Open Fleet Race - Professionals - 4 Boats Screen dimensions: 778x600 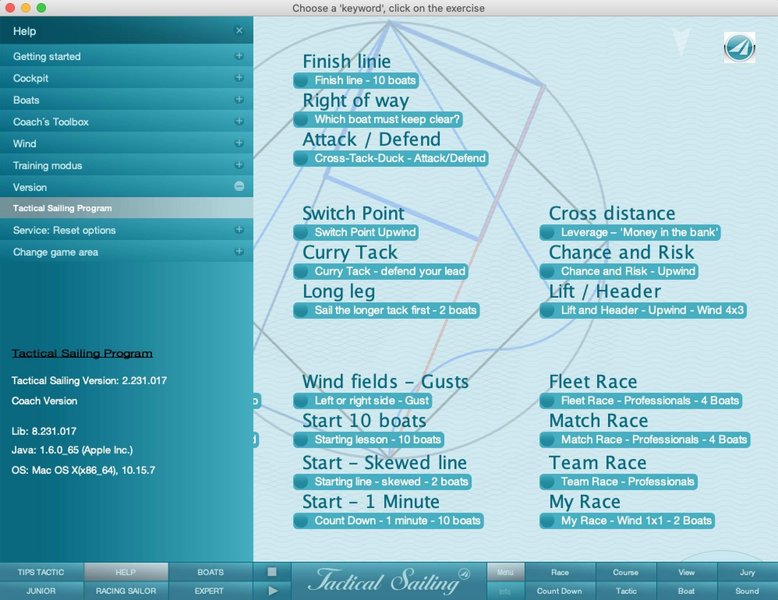click(641, 400)
